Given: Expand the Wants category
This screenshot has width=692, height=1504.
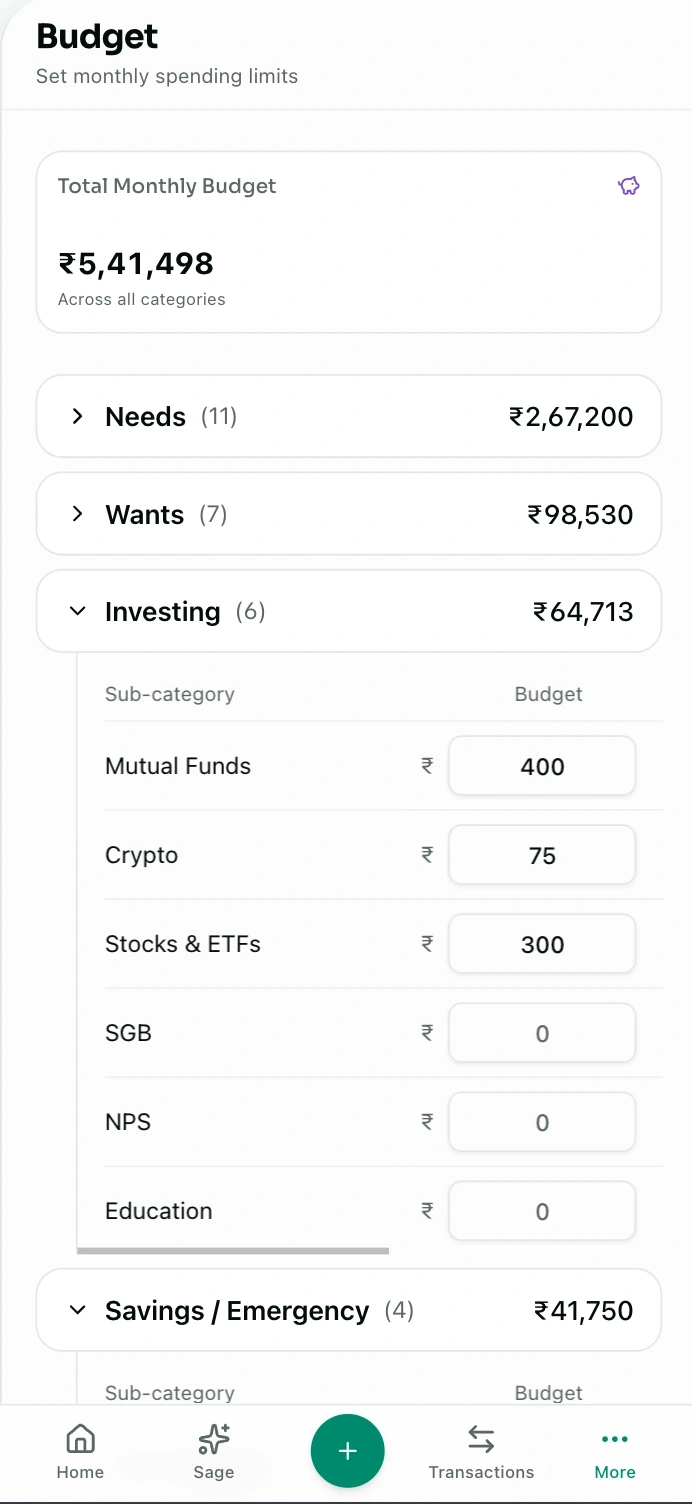Looking at the screenshot, I should (78, 514).
